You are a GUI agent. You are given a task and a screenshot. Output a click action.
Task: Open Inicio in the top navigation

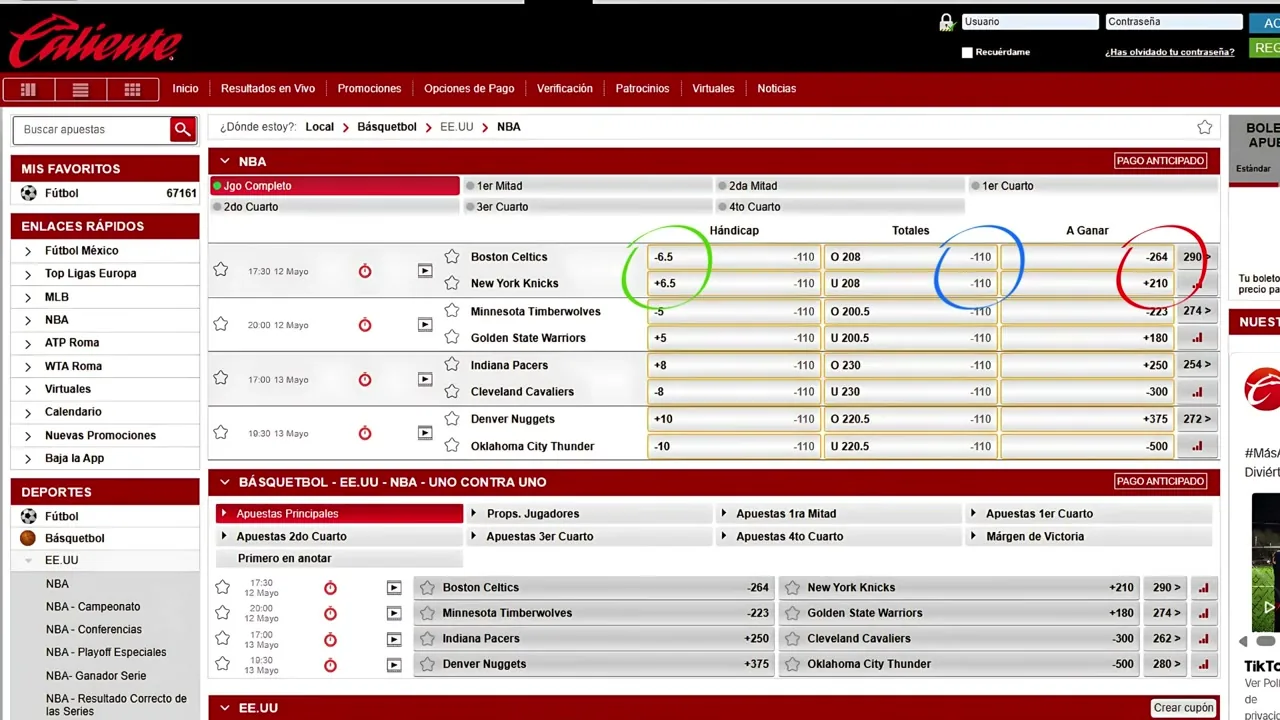pyautogui.click(x=185, y=89)
